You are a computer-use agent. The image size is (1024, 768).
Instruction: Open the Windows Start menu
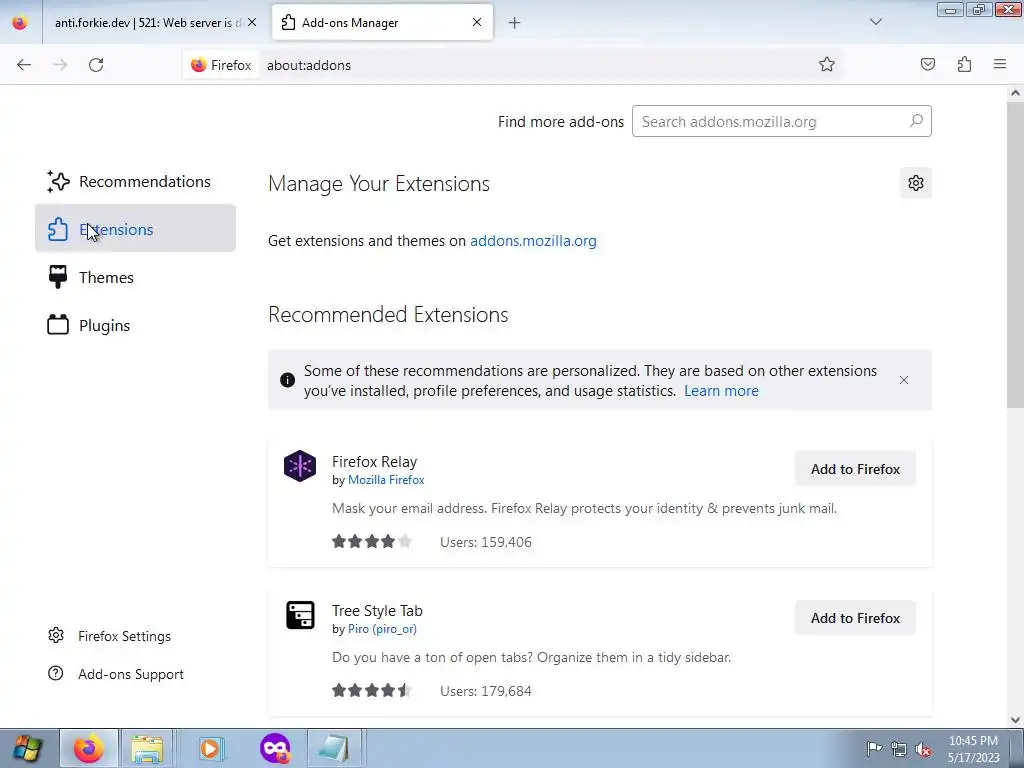pos(26,748)
